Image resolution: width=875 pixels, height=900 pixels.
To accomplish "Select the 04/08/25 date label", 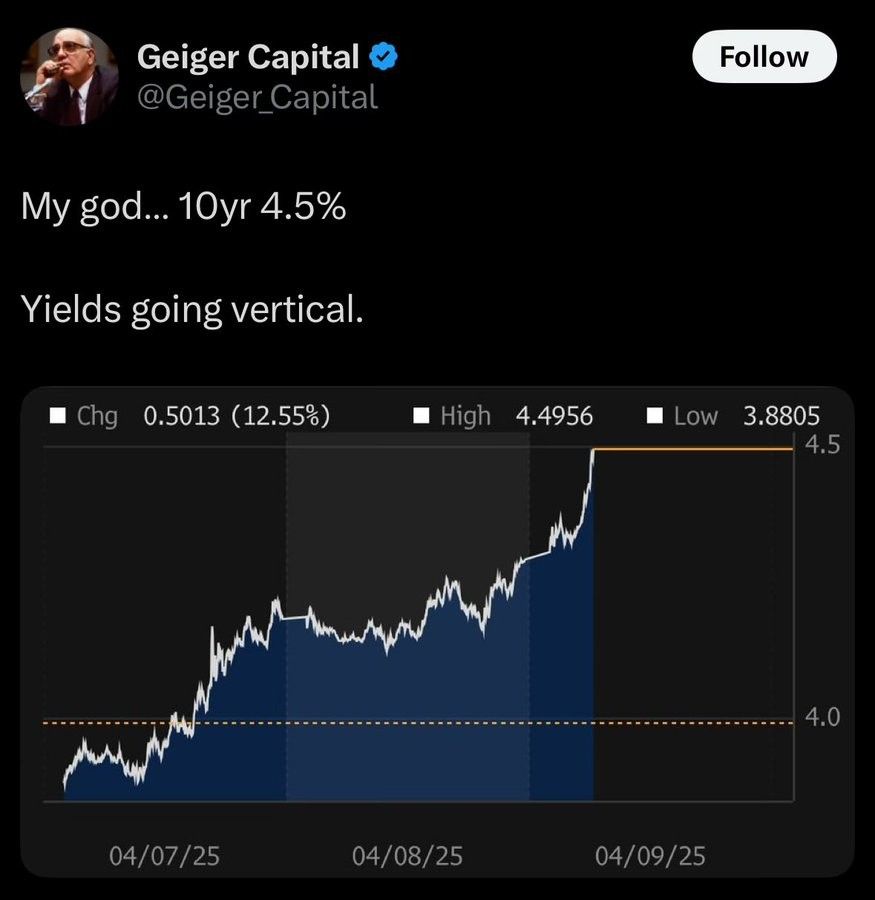I will [408, 856].
